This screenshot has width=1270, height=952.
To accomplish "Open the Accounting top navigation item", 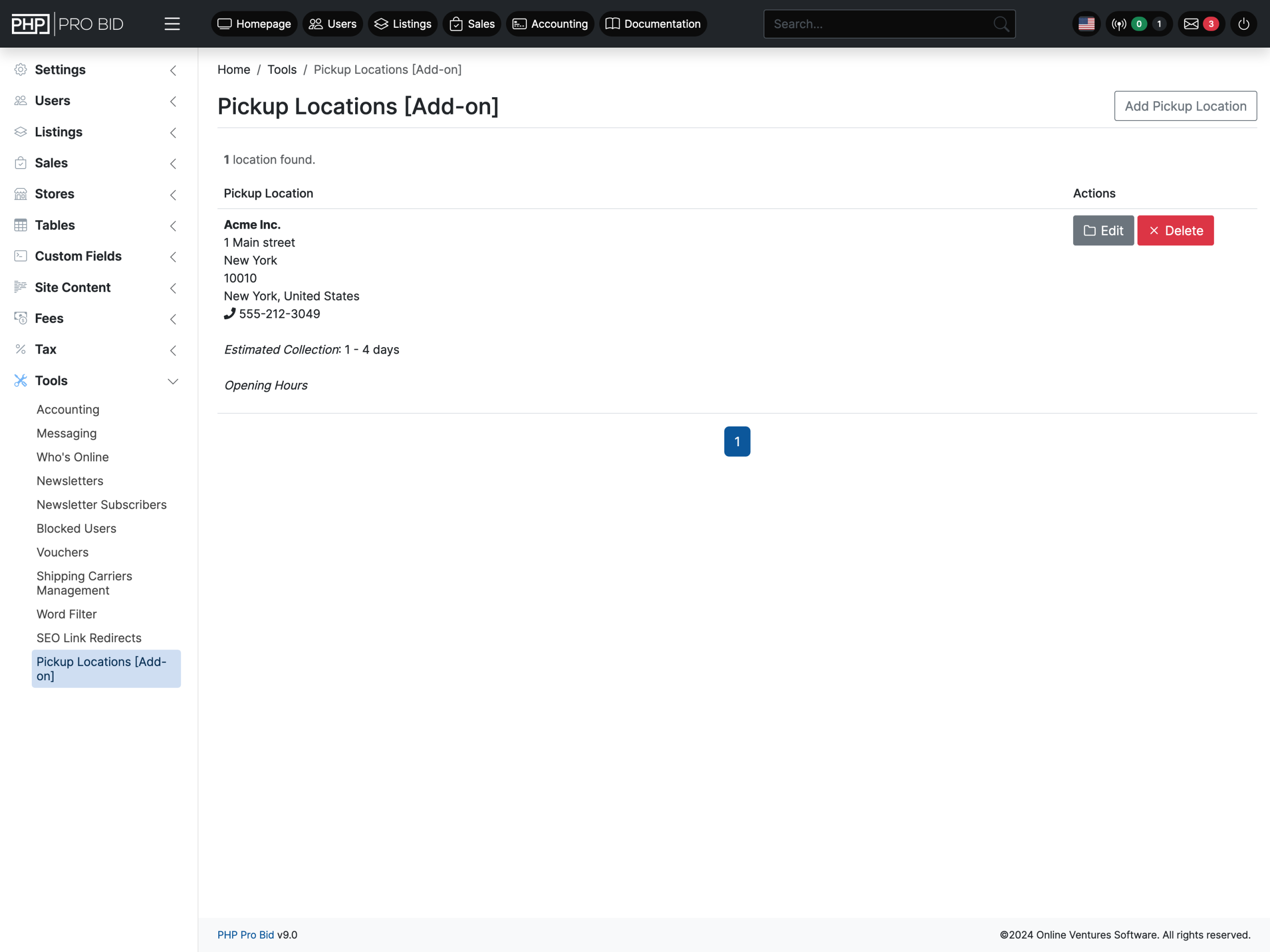I will pyautogui.click(x=550, y=24).
